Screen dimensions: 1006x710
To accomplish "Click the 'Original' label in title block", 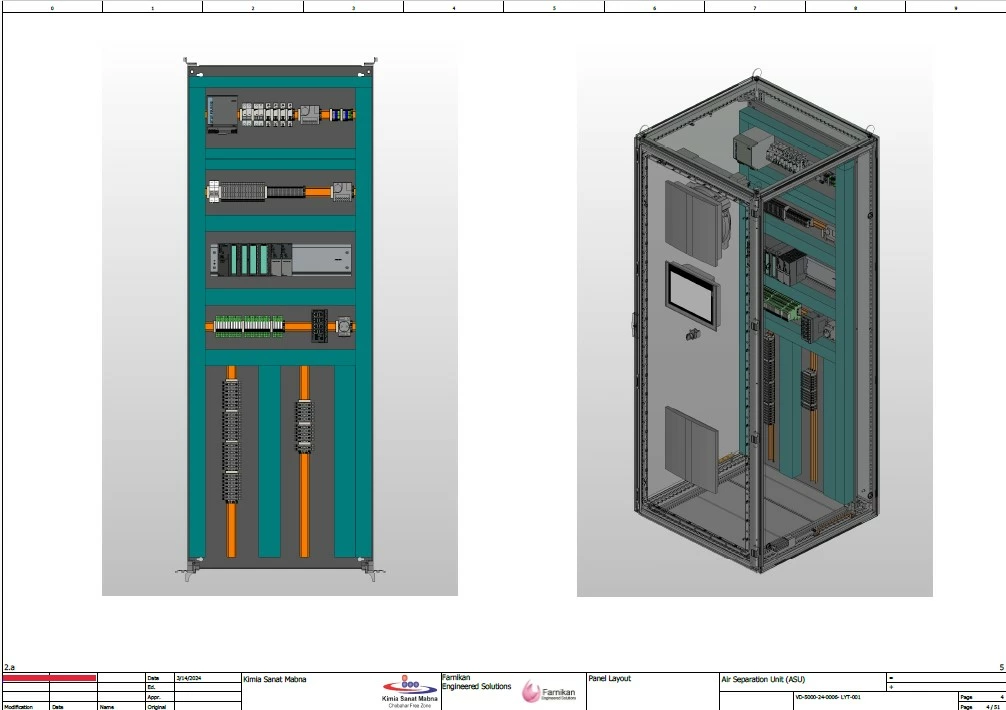I will [157, 707].
